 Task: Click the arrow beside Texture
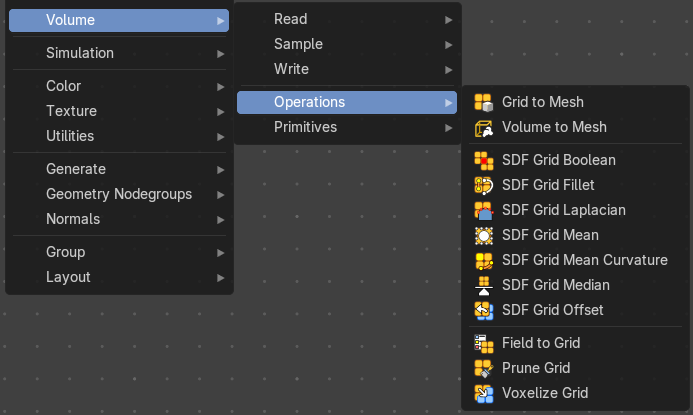point(220,112)
